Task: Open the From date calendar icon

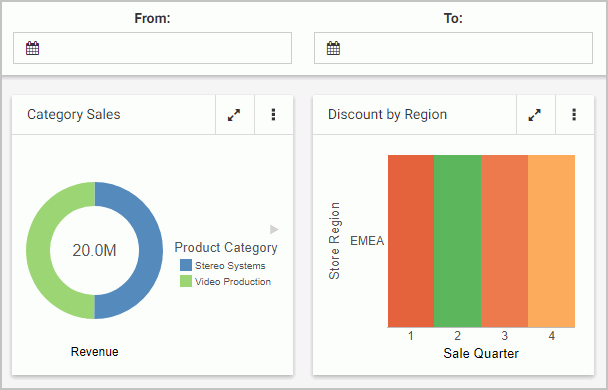Action: pyautogui.click(x=33, y=48)
